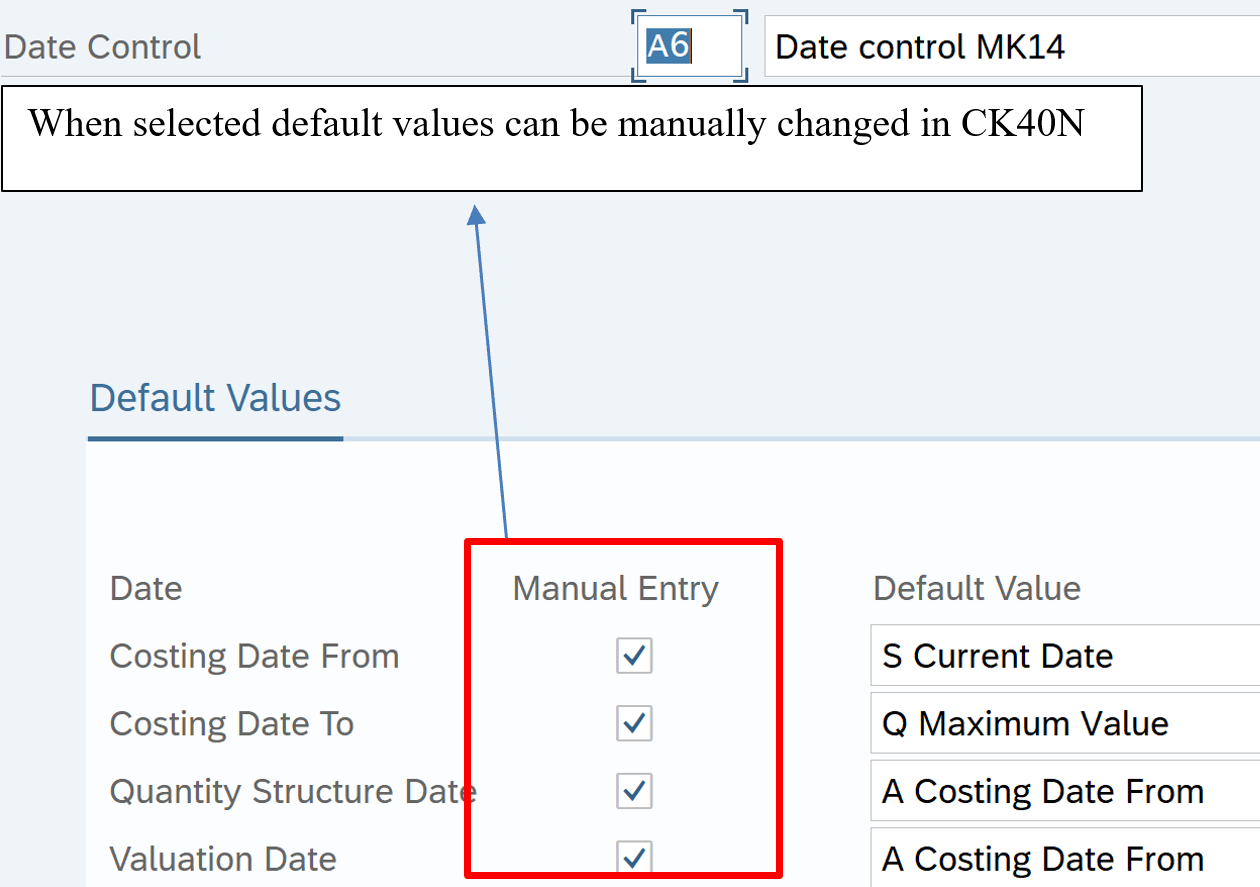Click the 'Costing Date To' row label
The height and width of the screenshot is (887, 1260).
pos(231,723)
